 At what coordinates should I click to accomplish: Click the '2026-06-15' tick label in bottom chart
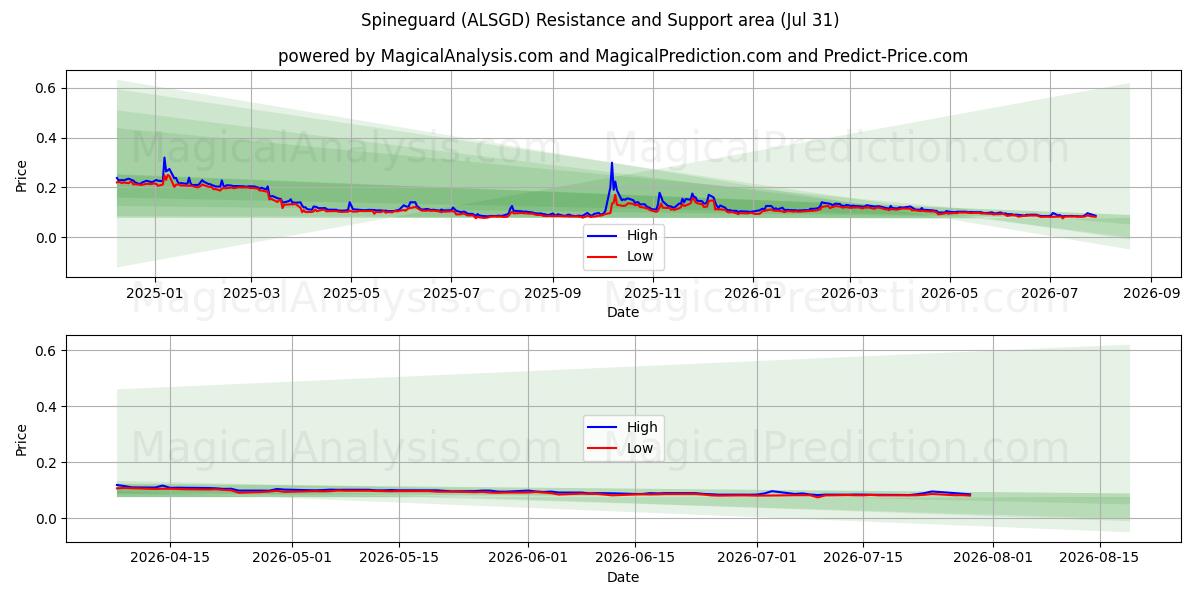(635, 558)
